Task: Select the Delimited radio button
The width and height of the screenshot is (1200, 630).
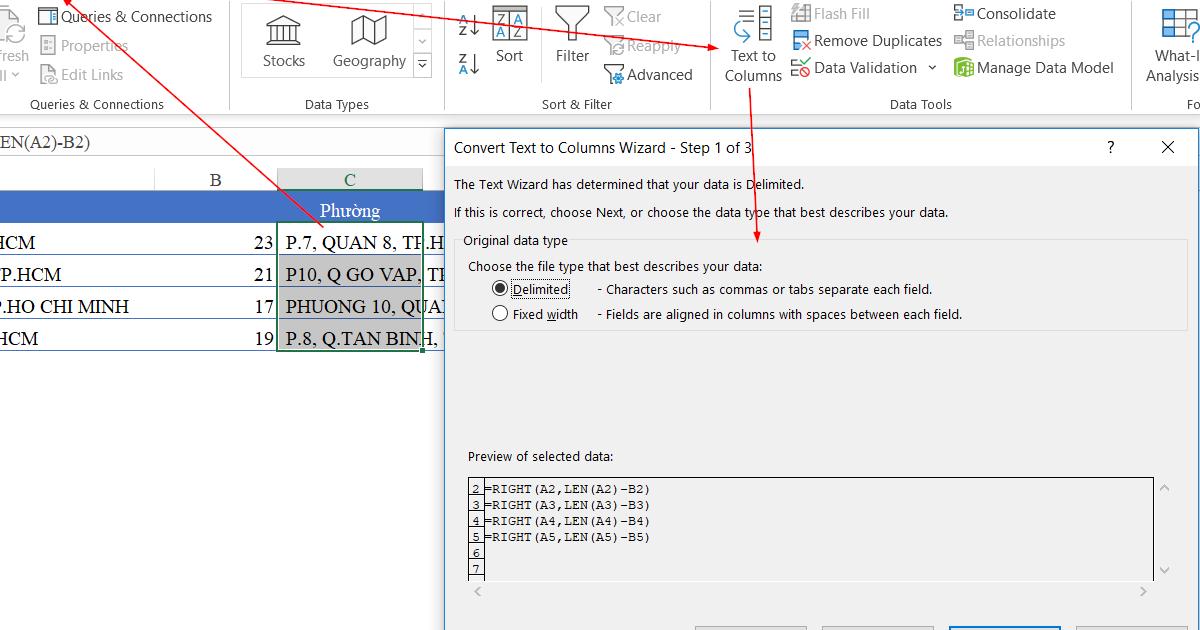Action: pyautogui.click(x=498, y=289)
